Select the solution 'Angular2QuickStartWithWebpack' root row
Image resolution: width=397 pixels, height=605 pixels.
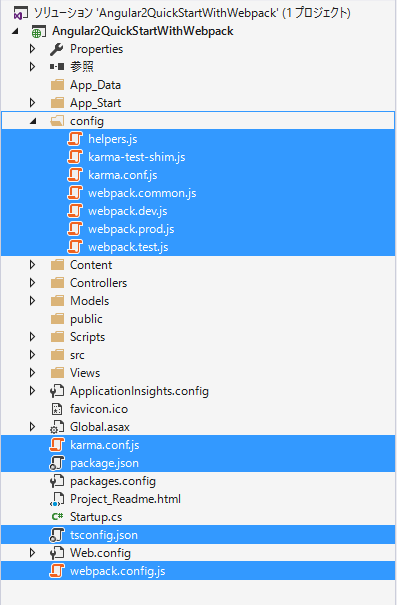198,14
